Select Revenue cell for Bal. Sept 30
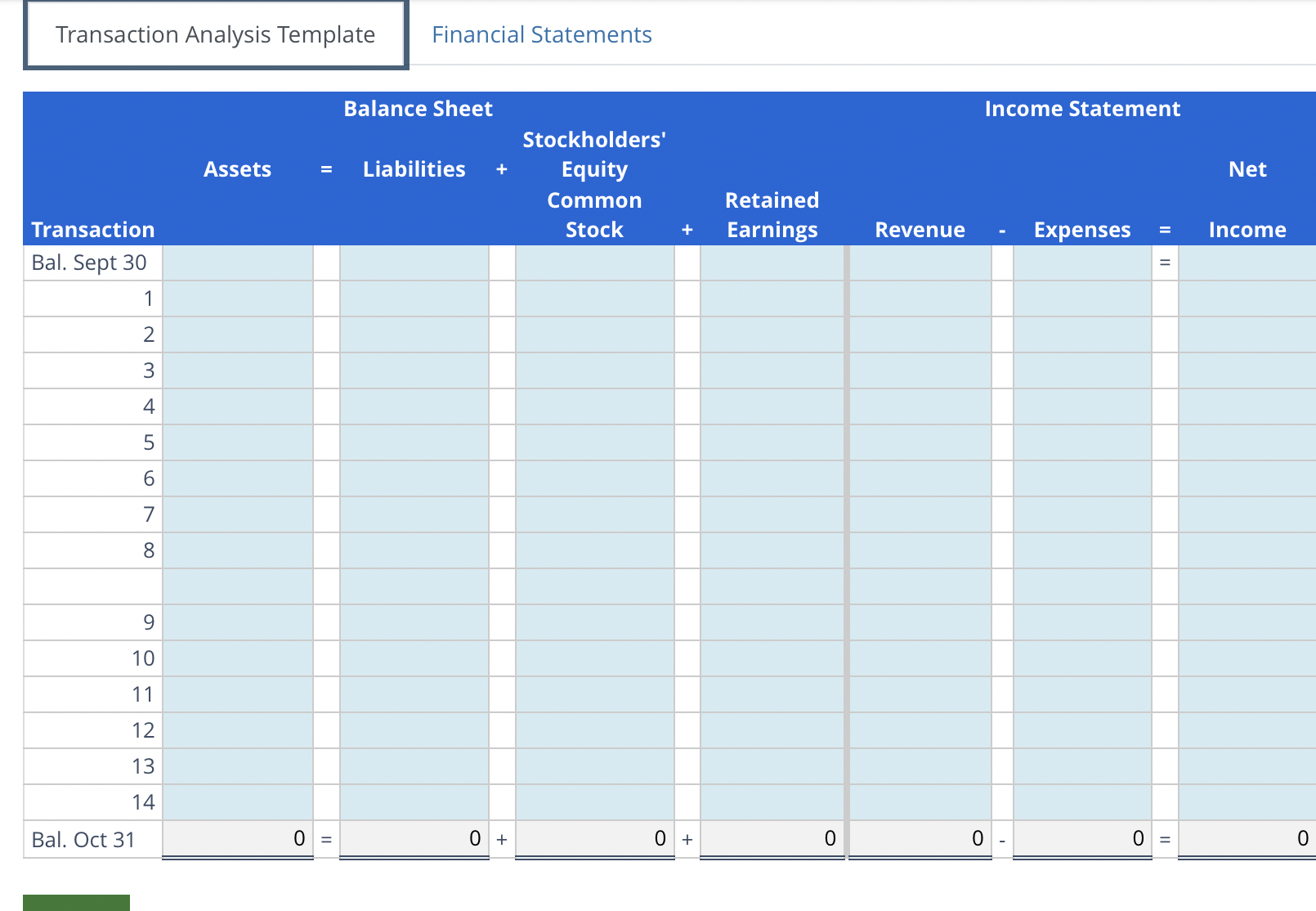The width and height of the screenshot is (1316, 911). (x=920, y=263)
